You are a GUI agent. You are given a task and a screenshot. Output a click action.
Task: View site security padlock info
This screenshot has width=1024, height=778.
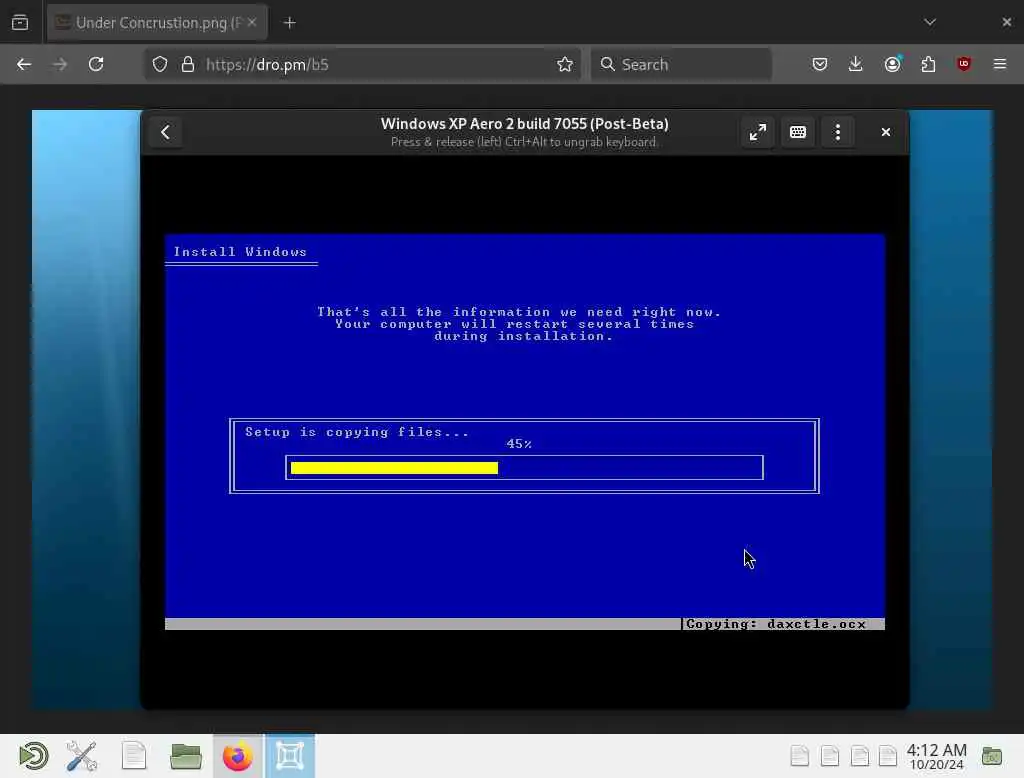click(188, 64)
